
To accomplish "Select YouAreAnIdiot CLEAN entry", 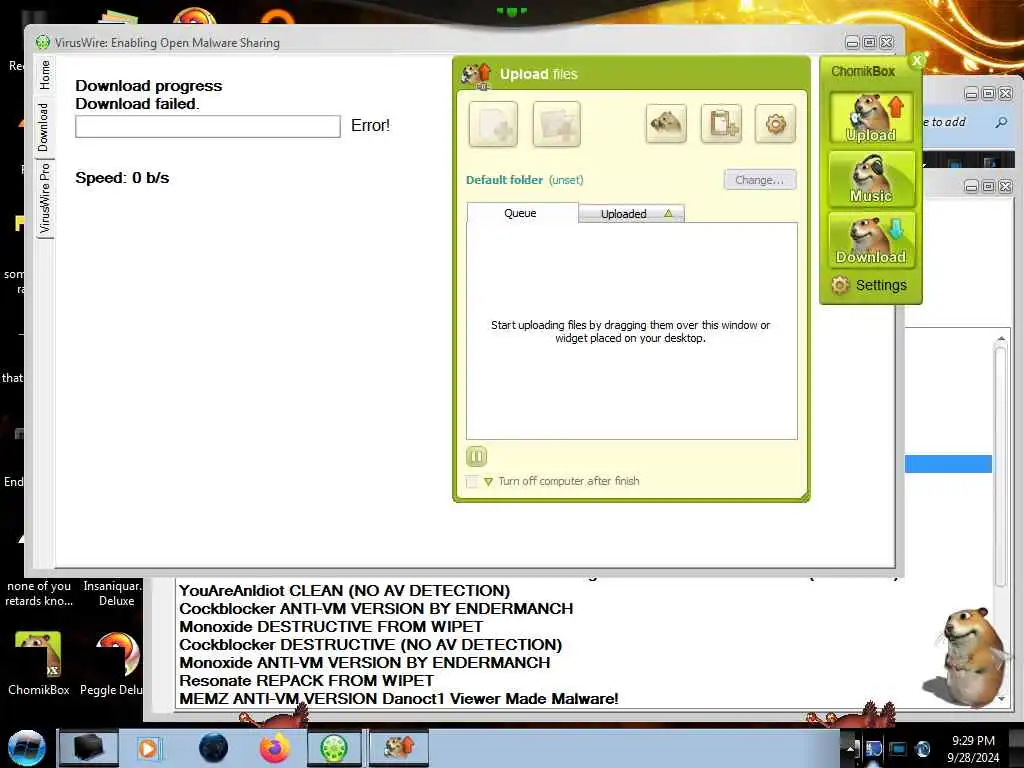I will [x=345, y=590].
